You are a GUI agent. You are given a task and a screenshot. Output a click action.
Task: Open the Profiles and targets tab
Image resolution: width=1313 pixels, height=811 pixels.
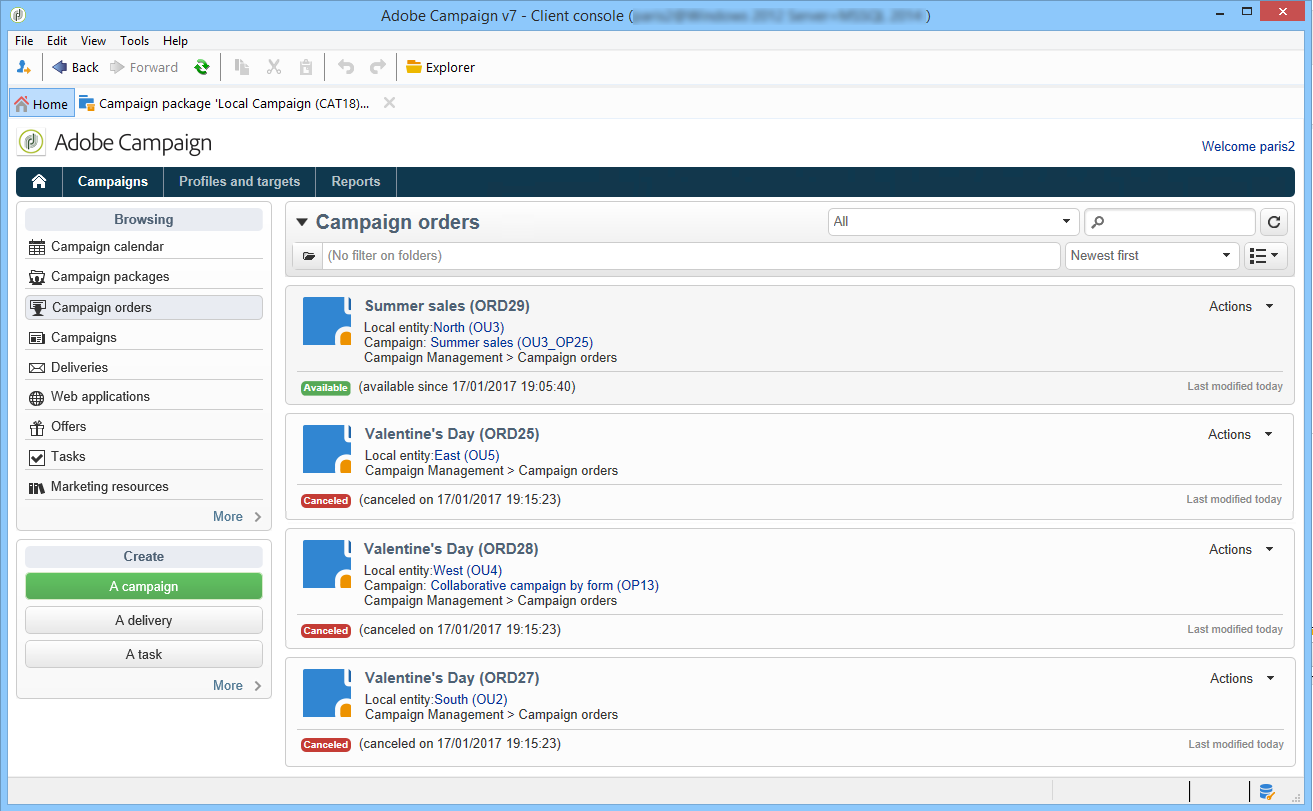[239, 182]
